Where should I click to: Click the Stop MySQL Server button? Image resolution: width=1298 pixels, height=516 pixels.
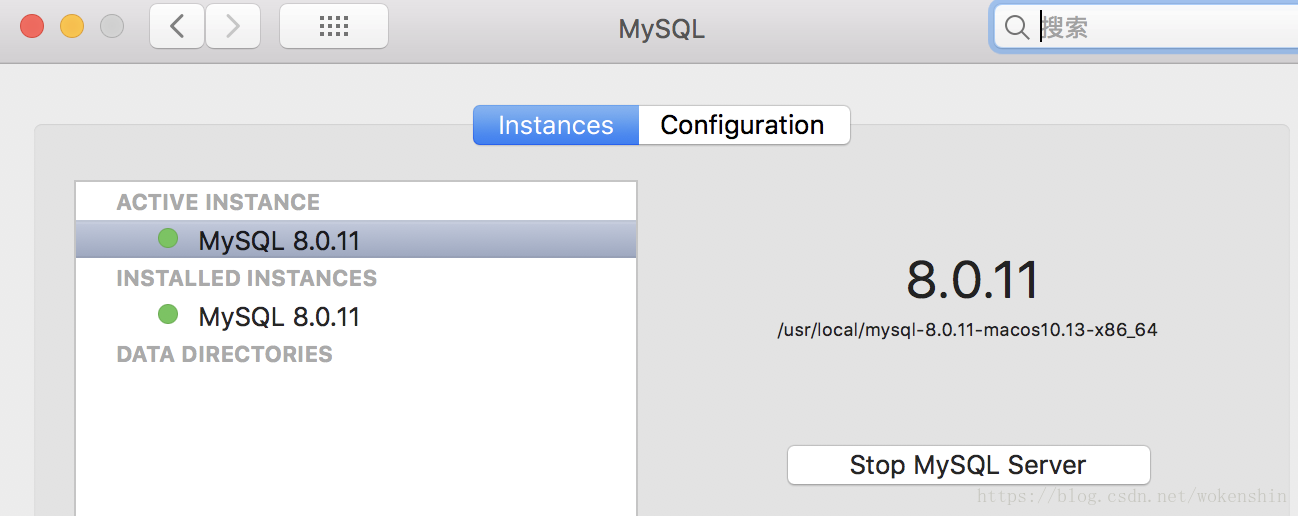click(x=968, y=465)
